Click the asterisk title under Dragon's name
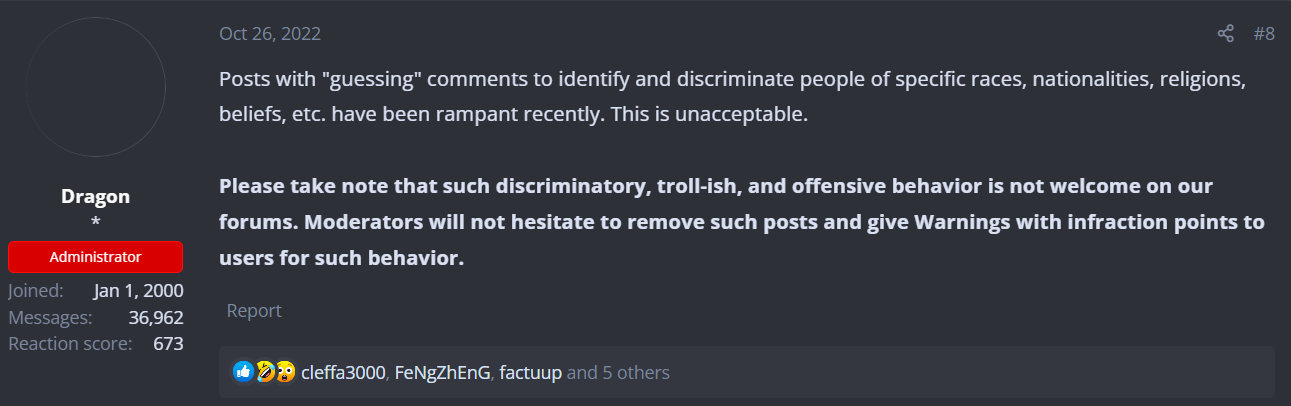Screen dimensions: 1291x406 click(x=96, y=220)
